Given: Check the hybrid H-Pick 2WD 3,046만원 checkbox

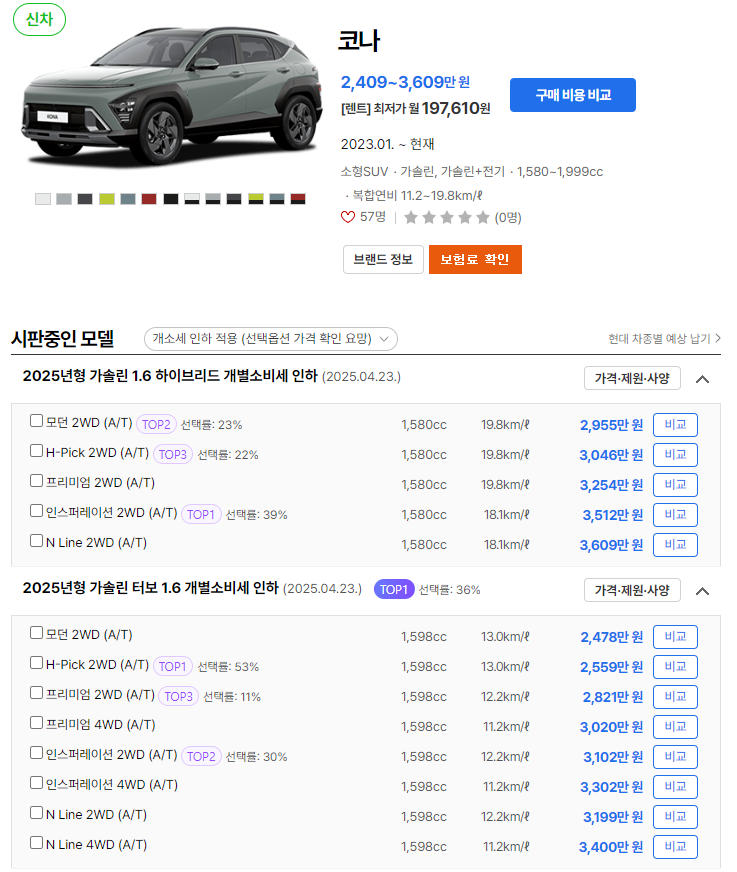Looking at the screenshot, I should point(36,451).
